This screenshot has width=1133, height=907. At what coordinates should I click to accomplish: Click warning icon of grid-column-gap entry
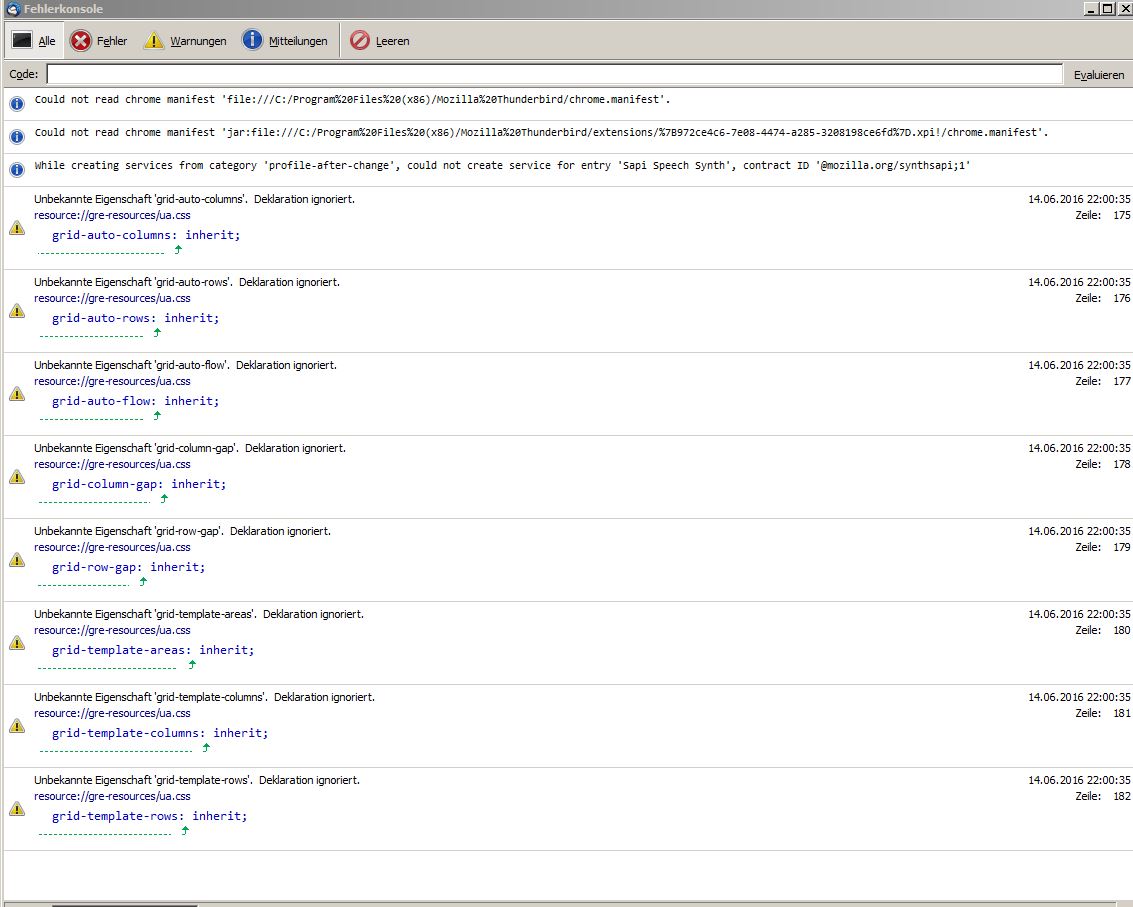click(17, 477)
